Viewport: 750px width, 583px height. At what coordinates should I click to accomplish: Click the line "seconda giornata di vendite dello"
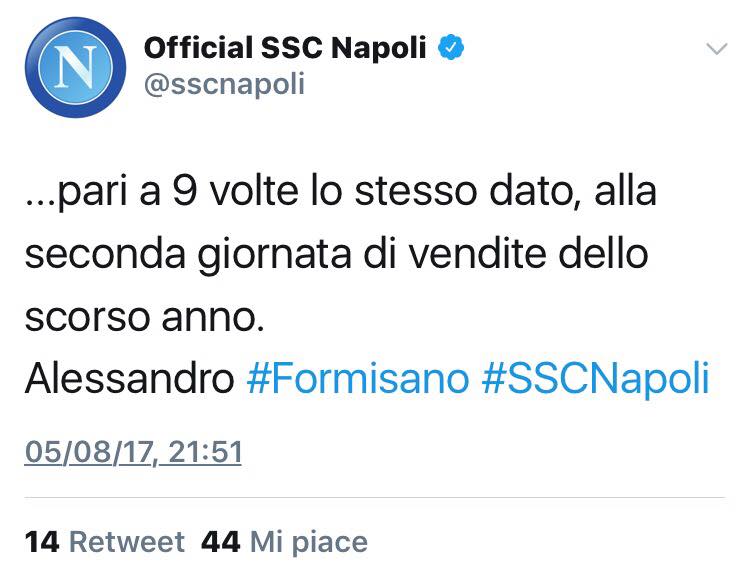(x=336, y=254)
